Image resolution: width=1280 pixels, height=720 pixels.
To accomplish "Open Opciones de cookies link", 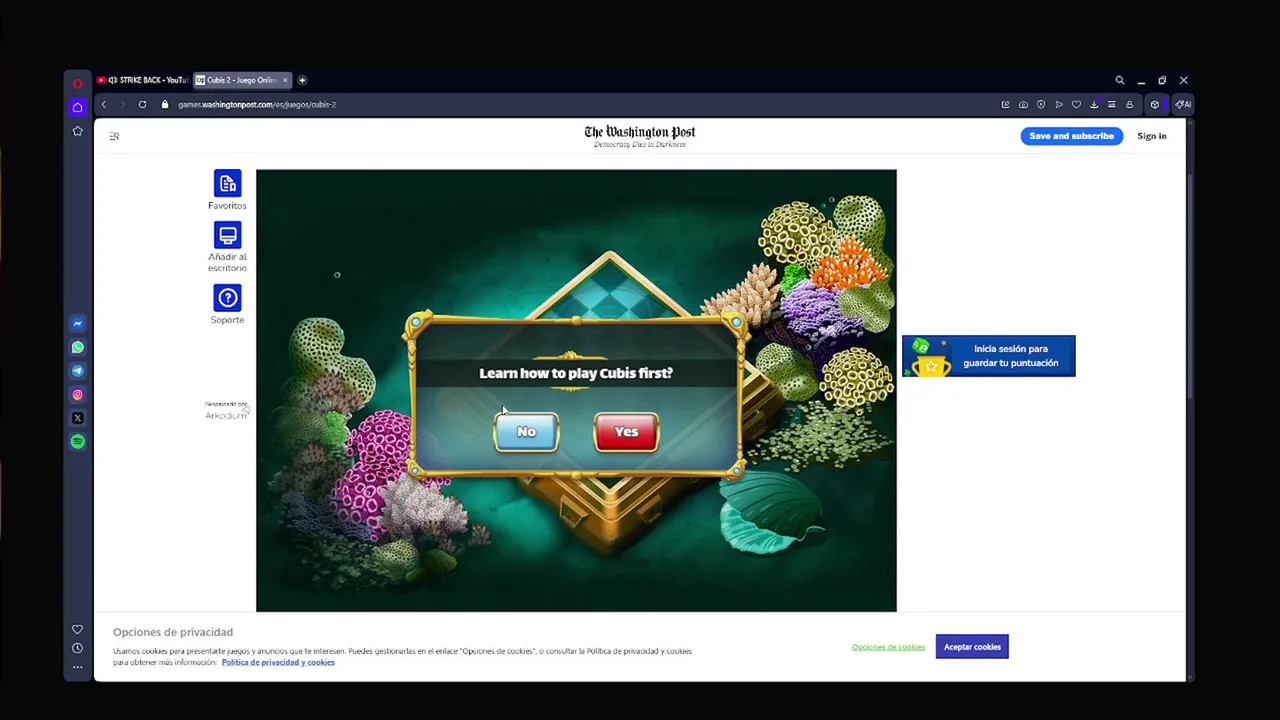I will (888, 647).
